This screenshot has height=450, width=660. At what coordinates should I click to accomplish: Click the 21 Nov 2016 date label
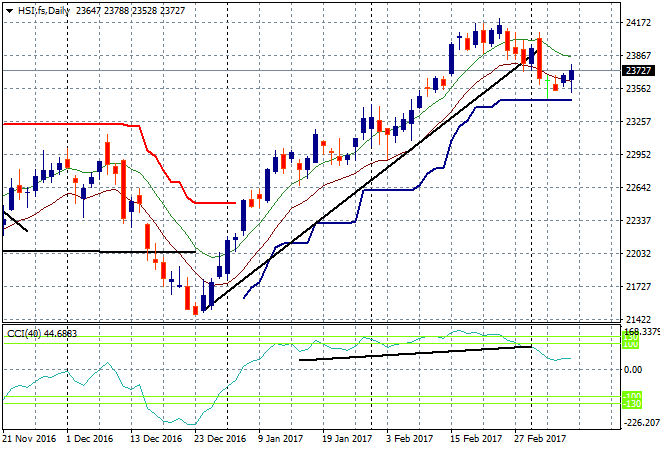29,439
